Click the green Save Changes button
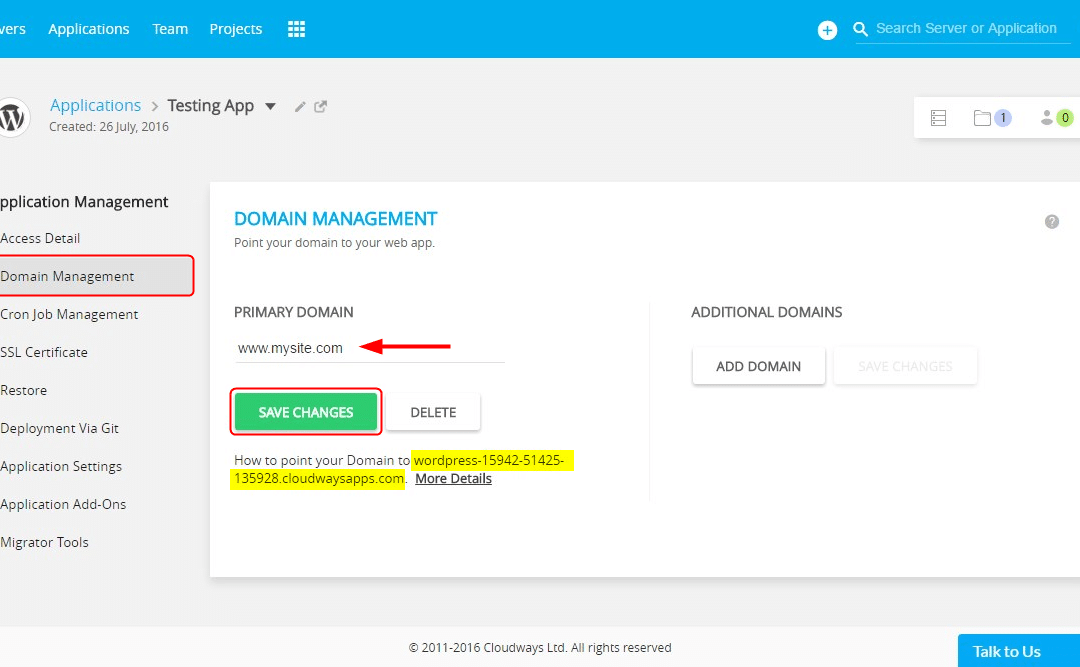The width and height of the screenshot is (1080, 667). point(306,412)
